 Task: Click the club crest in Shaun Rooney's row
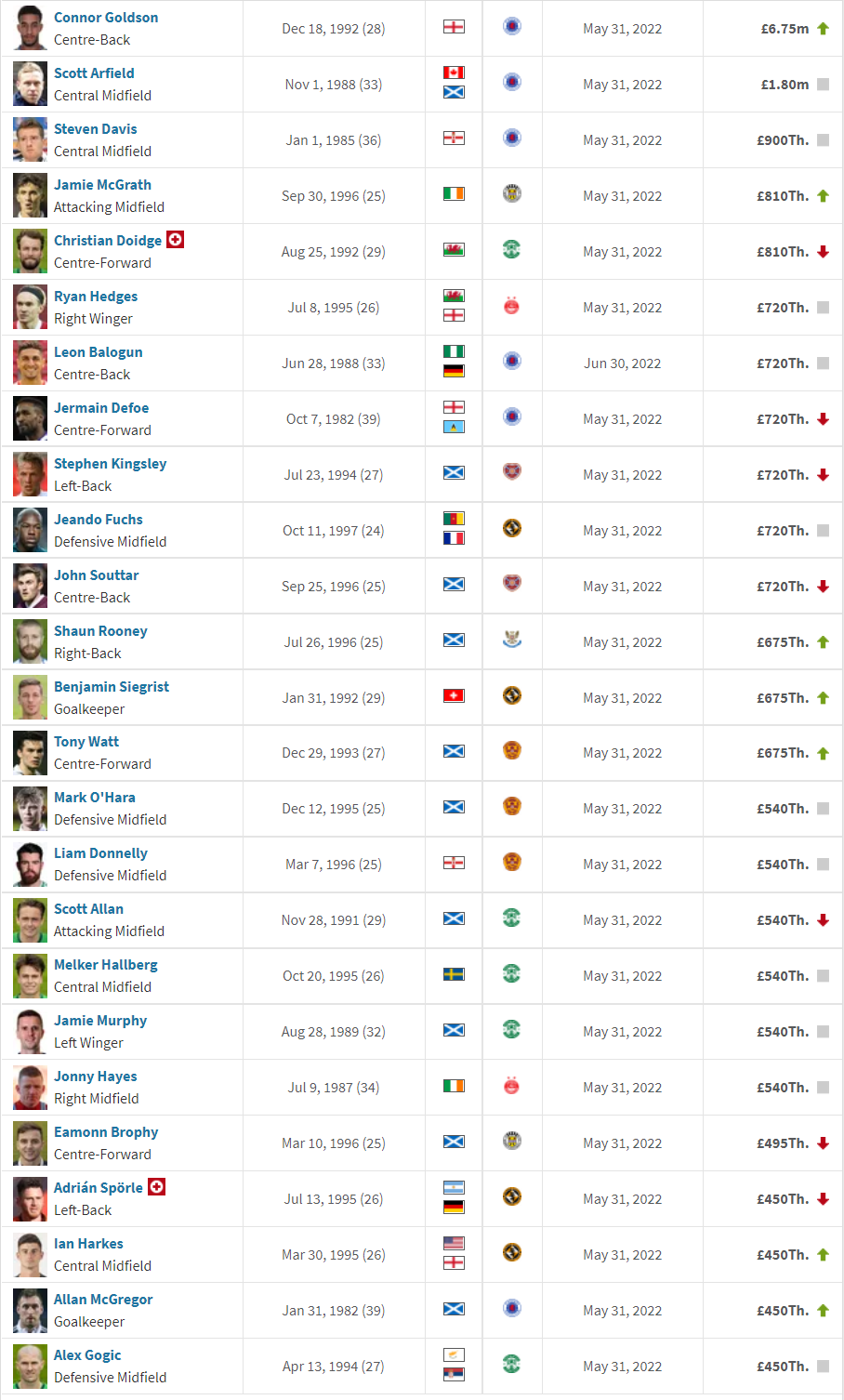511,640
